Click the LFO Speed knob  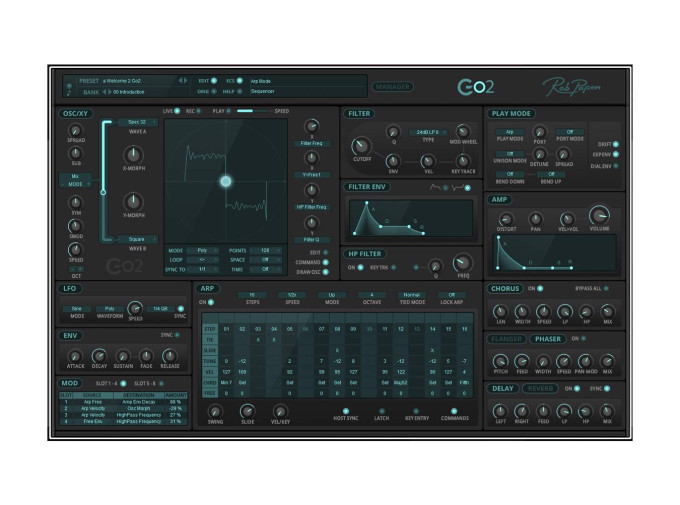coord(135,309)
